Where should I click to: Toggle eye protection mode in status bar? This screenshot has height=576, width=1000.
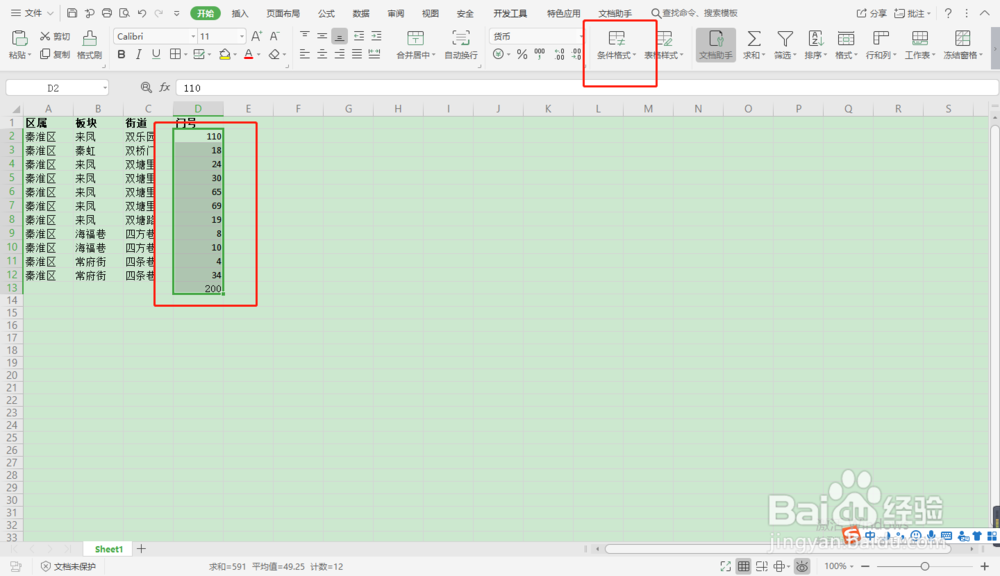pos(803,566)
